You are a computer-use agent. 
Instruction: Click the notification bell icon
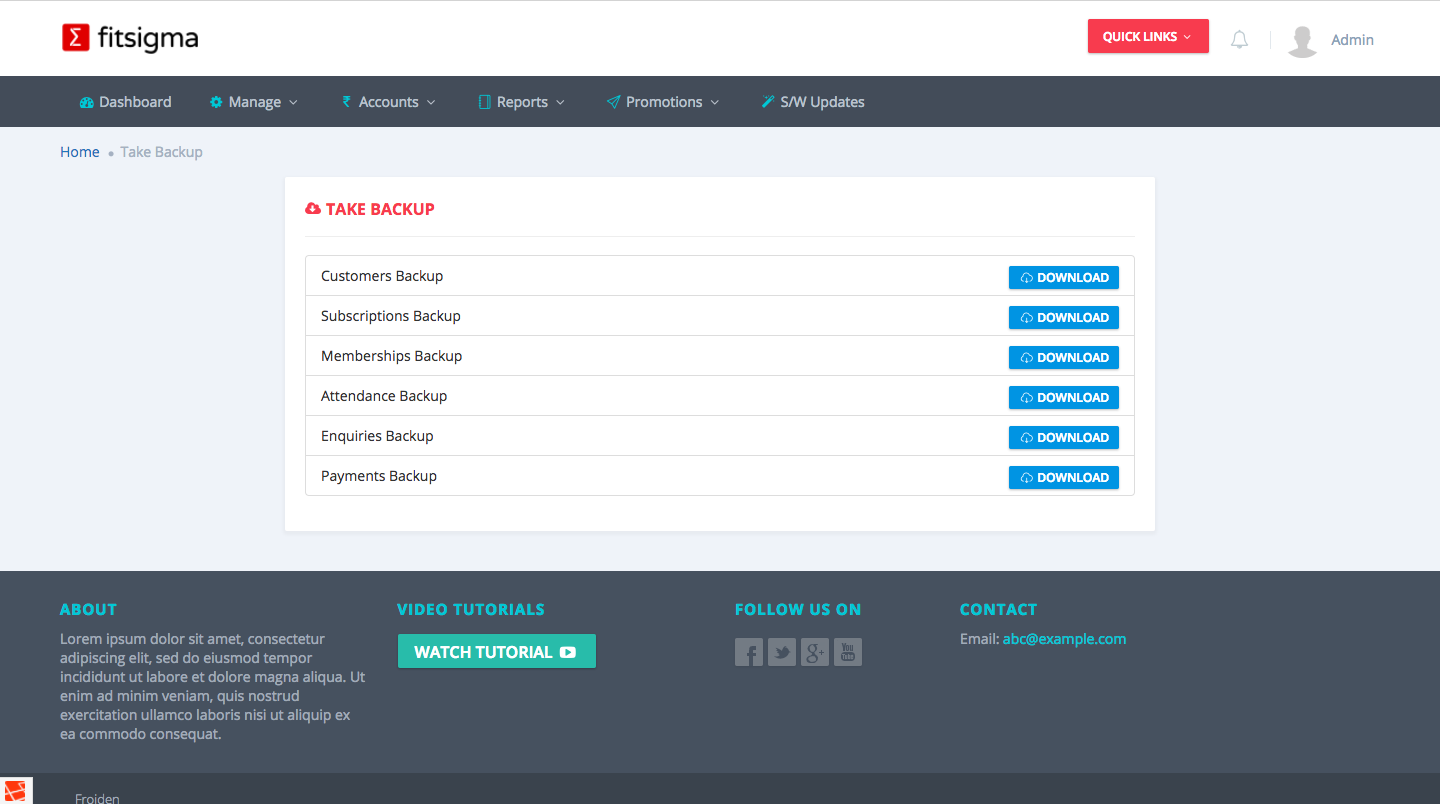pos(1239,40)
